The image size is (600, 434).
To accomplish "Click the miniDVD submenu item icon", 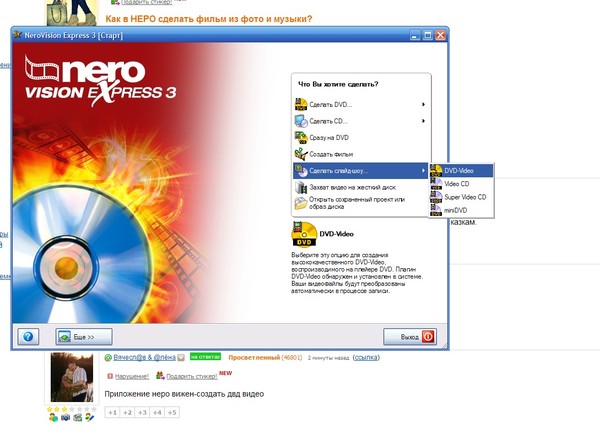I will [x=436, y=210].
